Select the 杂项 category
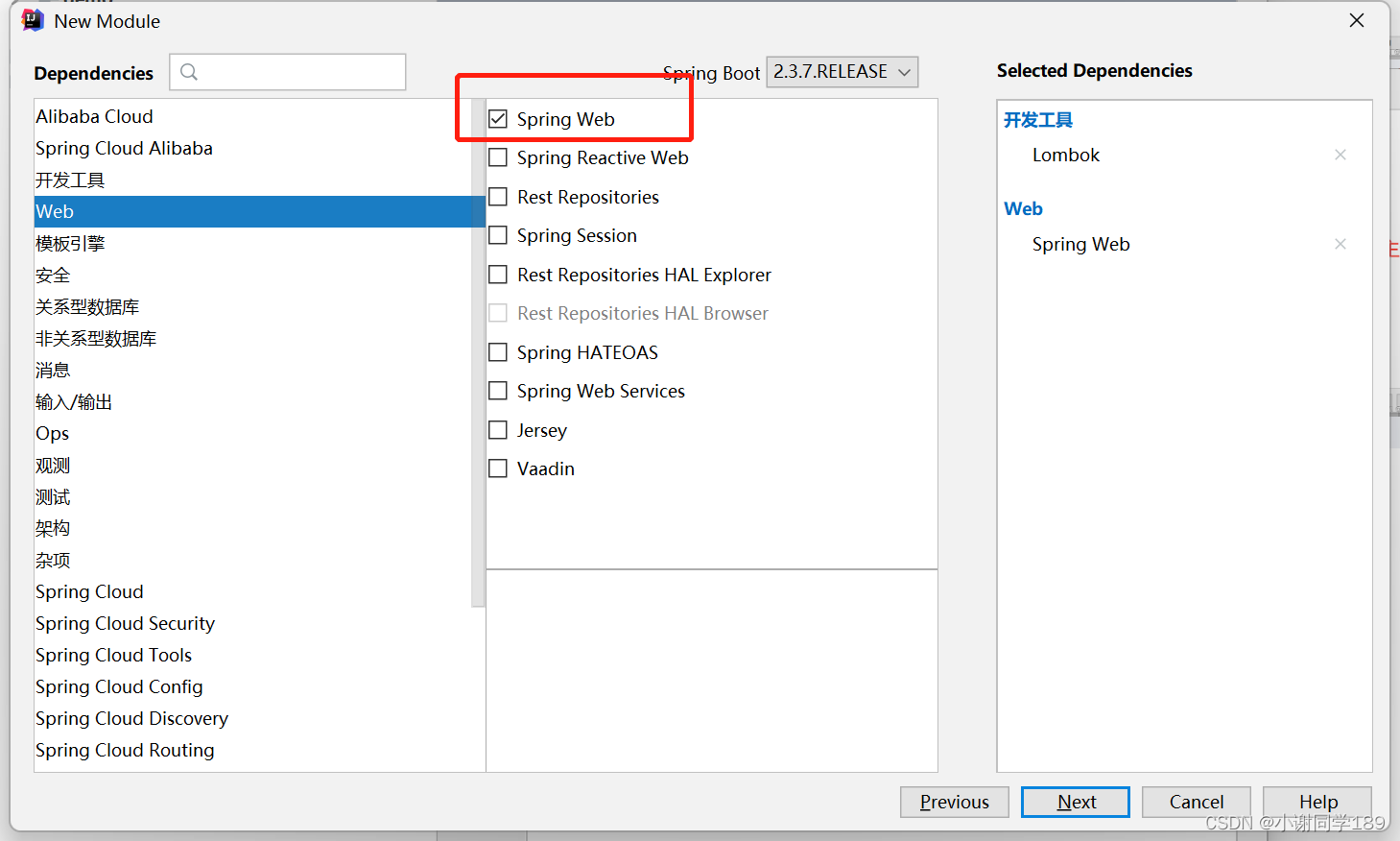The height and width of the screenshot is (841, 1400). [253, 560]
